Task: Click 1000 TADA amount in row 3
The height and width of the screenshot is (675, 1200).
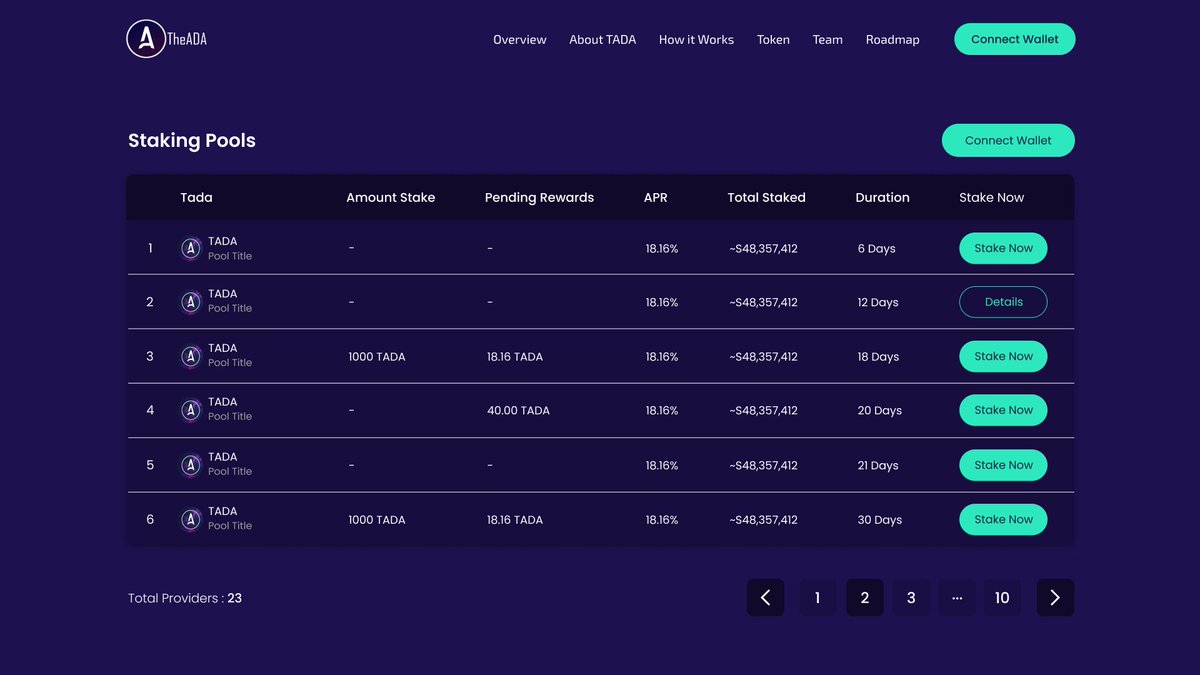Action: tap(377, 357)
